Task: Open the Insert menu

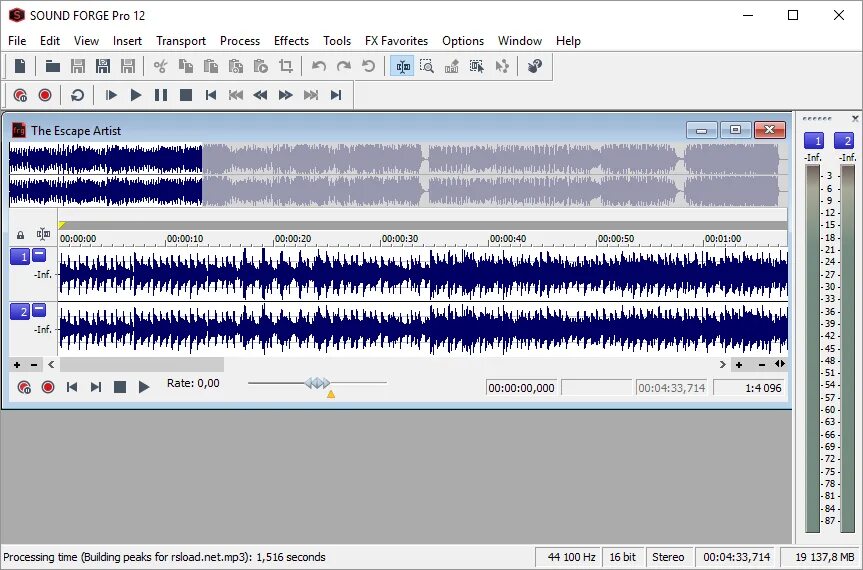Action: click(127, 41)
